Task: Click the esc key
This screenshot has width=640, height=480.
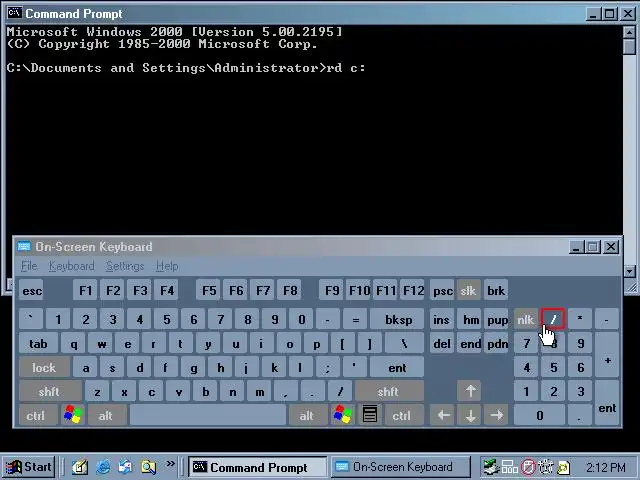Action: (31, 290)
